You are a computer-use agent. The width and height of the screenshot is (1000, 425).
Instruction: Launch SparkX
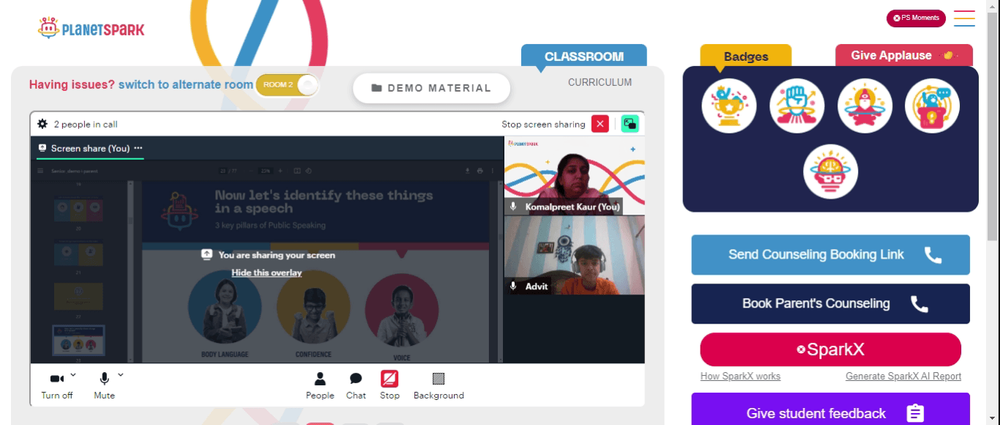point(830,350)
